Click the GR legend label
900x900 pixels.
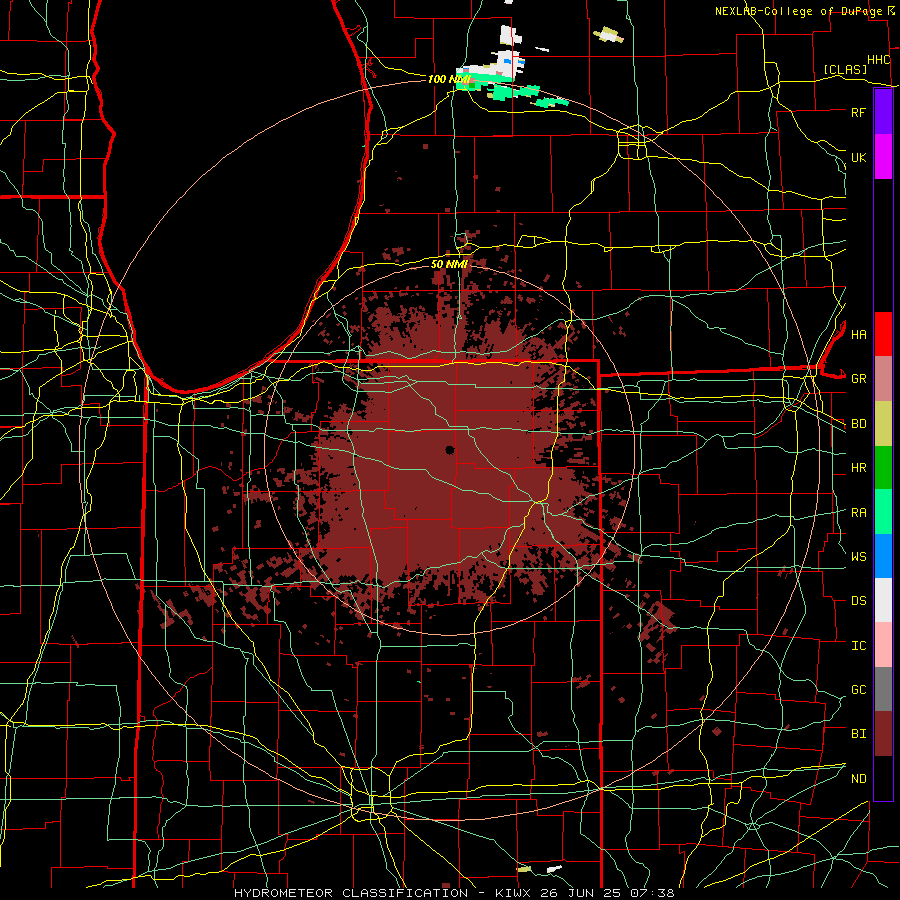point(858,379)
